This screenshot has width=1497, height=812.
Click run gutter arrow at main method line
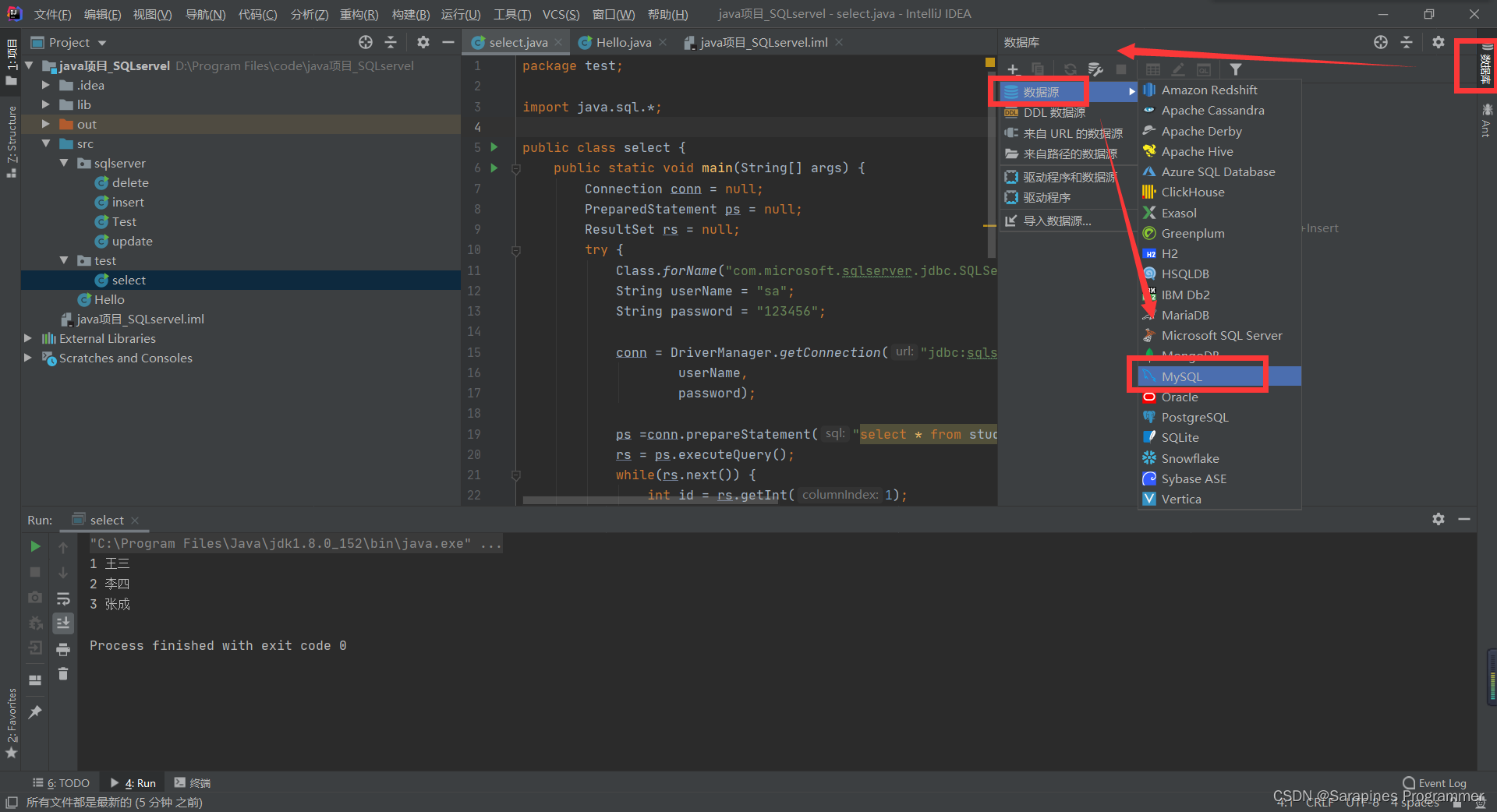494,168
